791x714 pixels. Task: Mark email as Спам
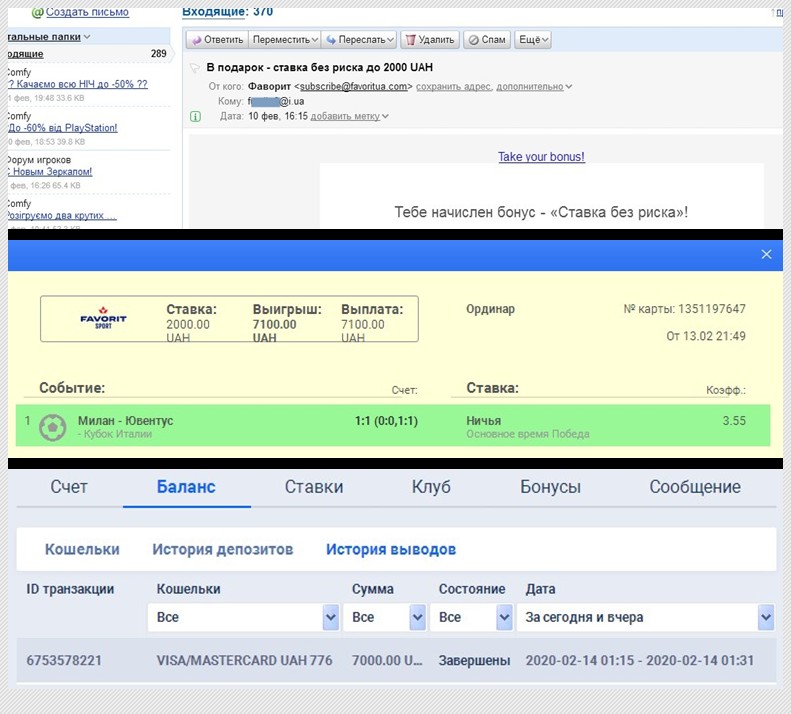pos(487,39)
